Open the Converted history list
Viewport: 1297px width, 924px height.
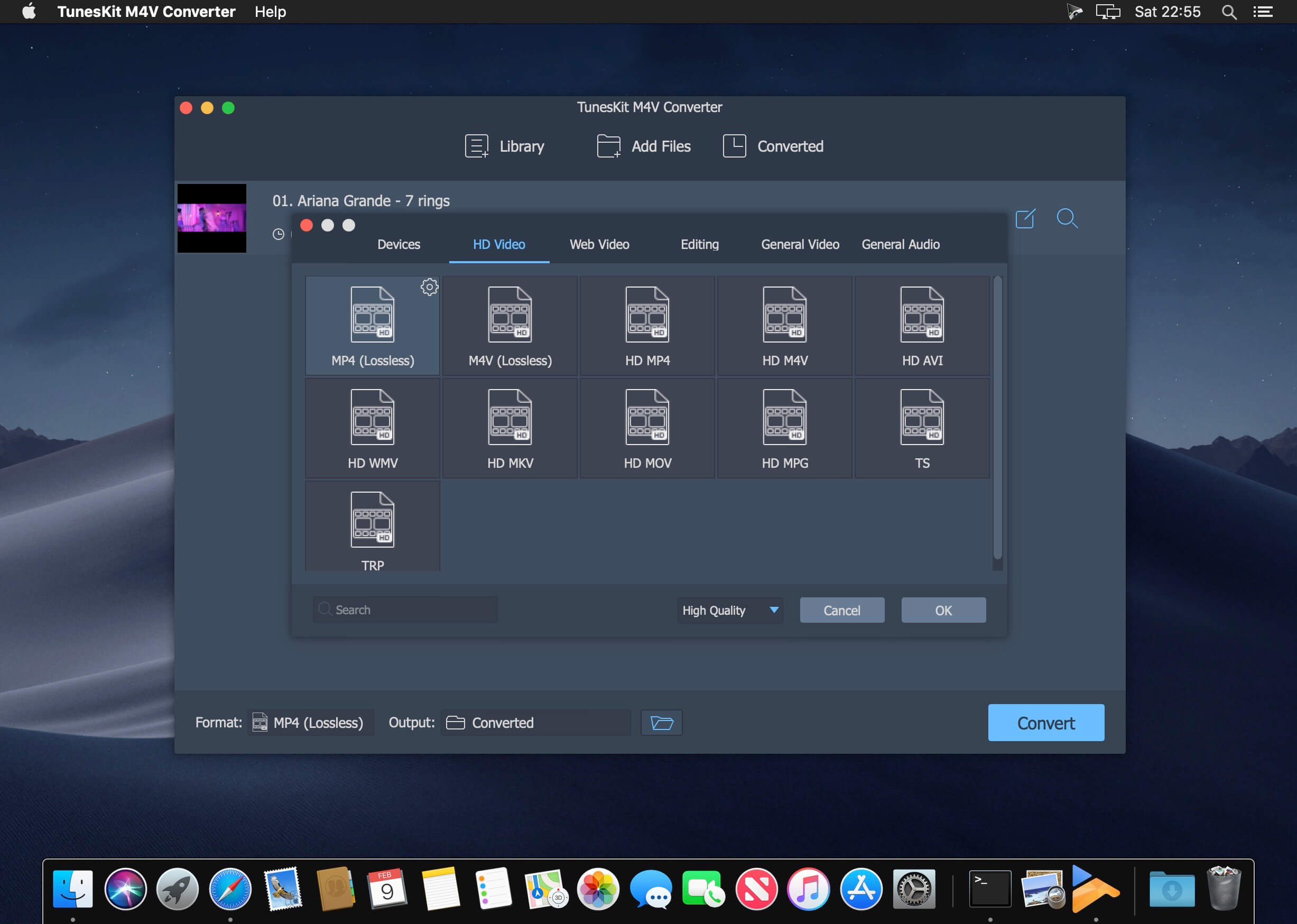[773, 146]
